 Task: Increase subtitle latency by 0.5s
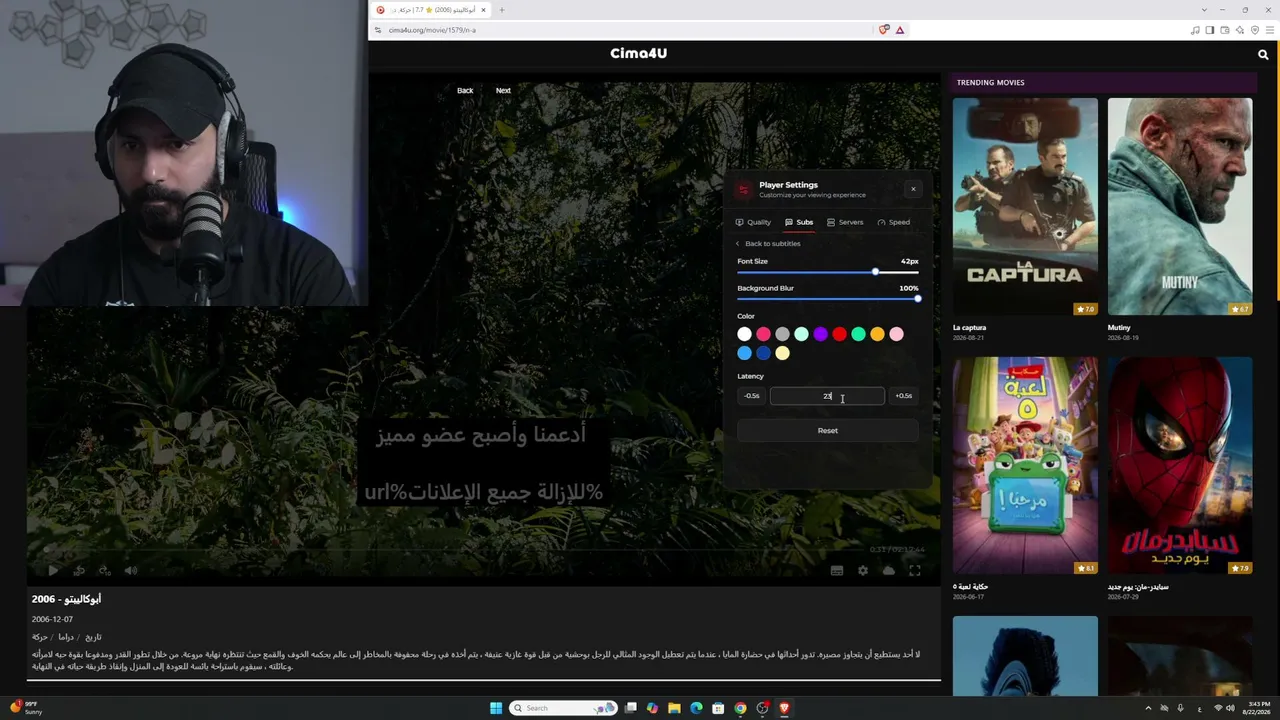coord(903,396)
